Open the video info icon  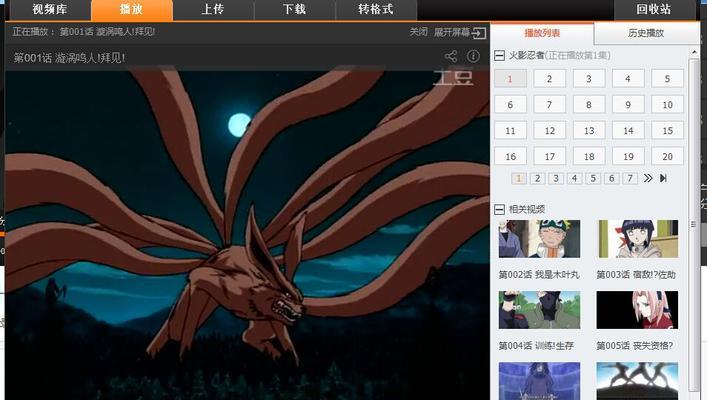473,56
